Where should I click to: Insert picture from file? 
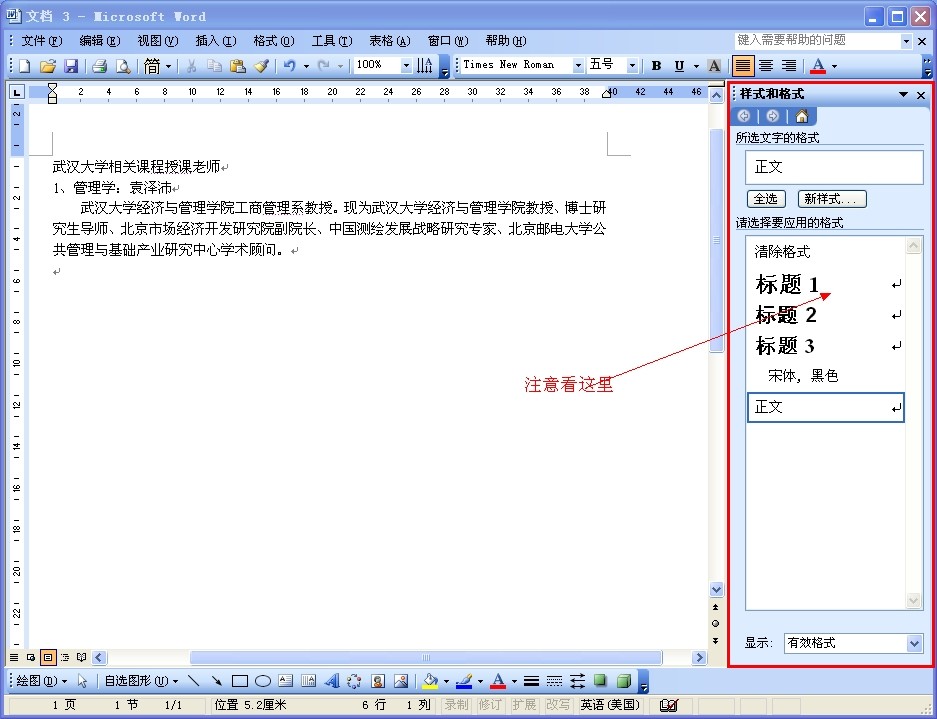point(401,681)
